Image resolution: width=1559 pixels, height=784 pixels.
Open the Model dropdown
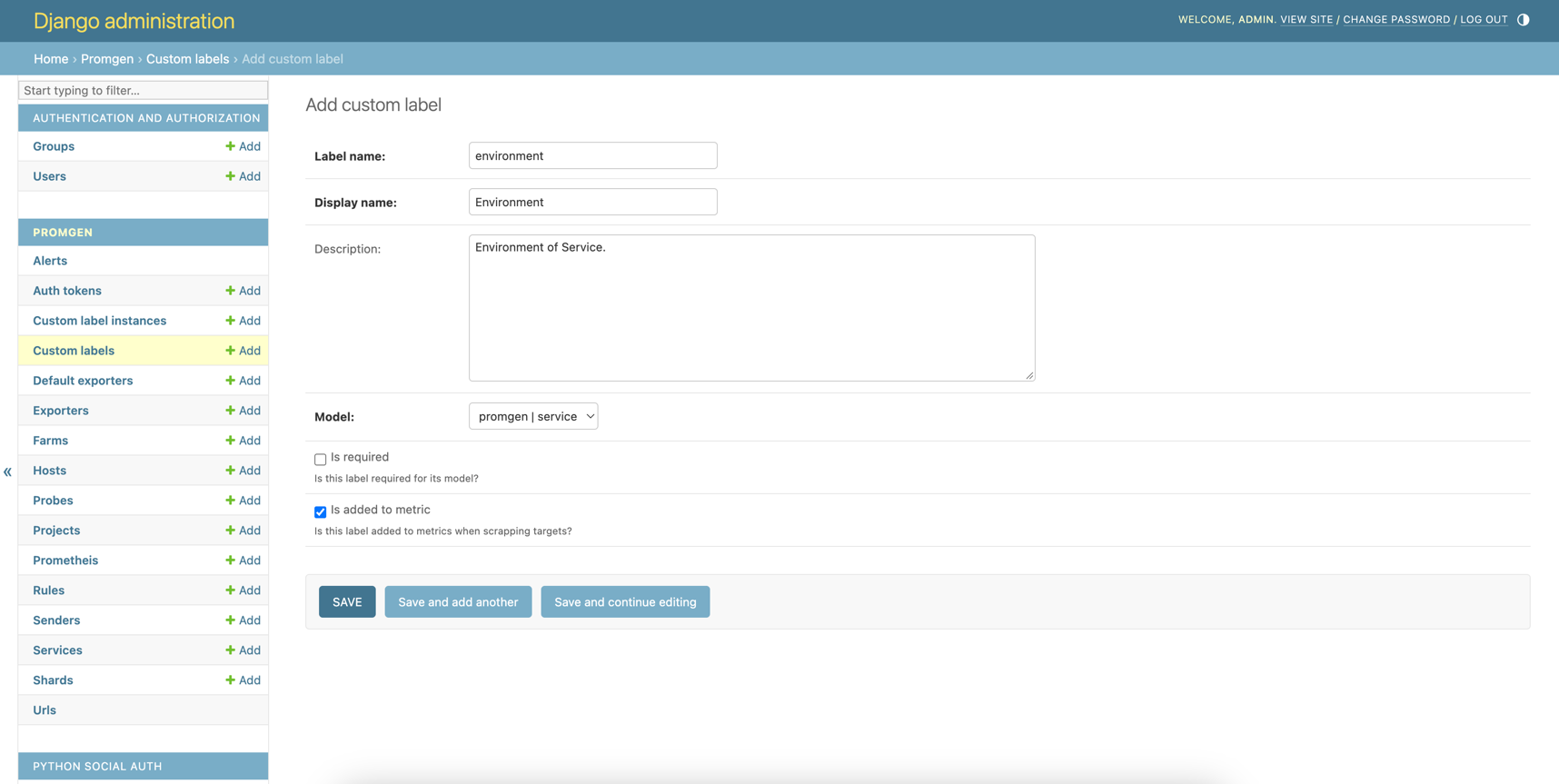coord(533,416)
